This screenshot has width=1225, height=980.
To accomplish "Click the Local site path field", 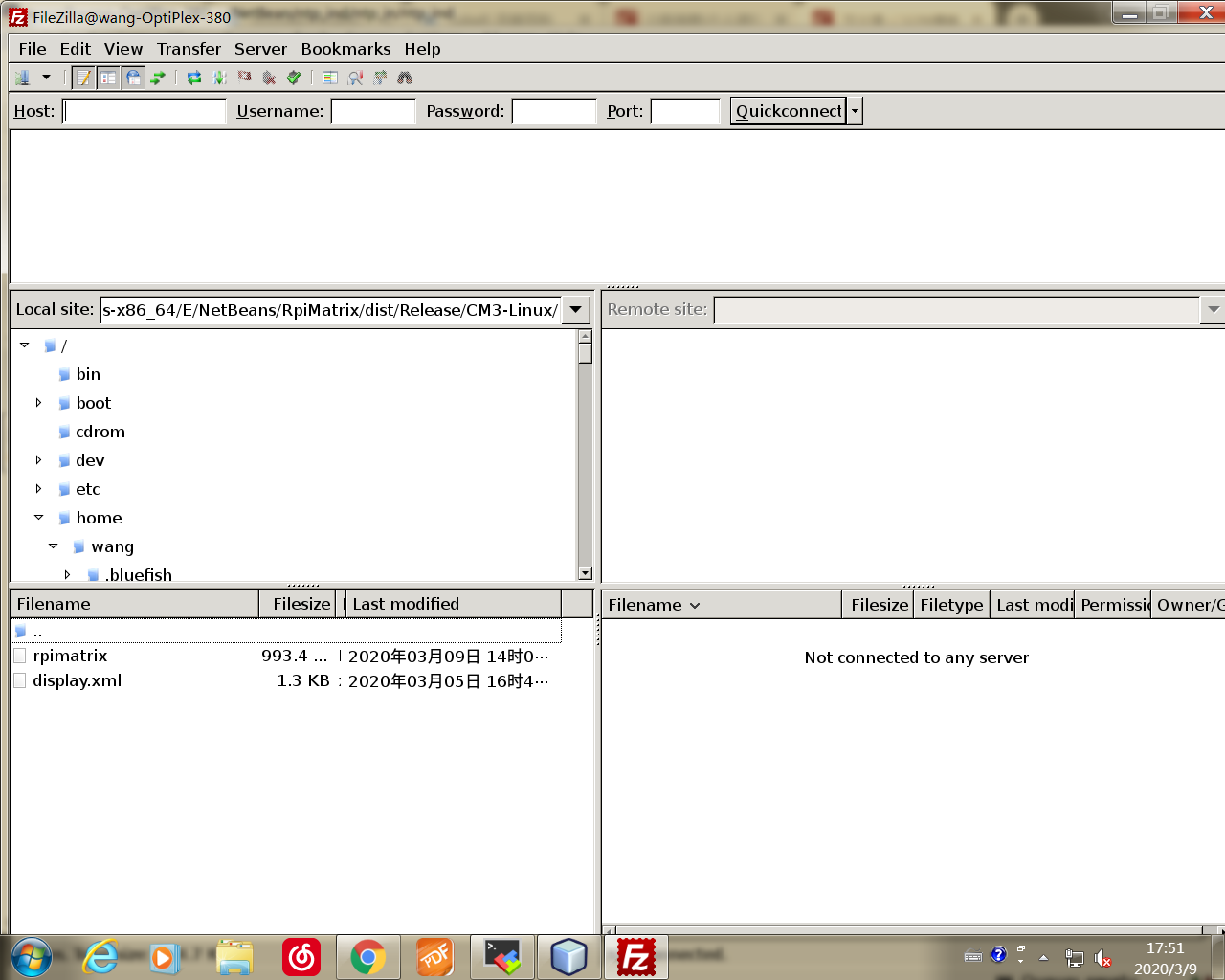I will point(331,310).
